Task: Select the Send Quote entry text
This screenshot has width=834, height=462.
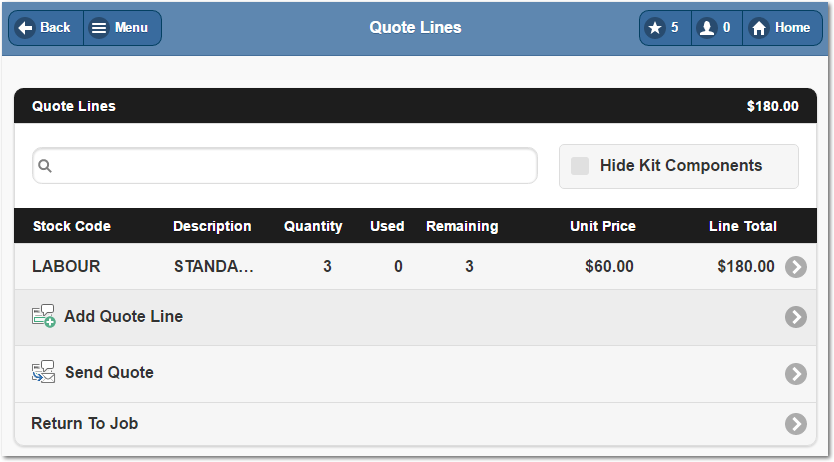Action: coord(109,373)
